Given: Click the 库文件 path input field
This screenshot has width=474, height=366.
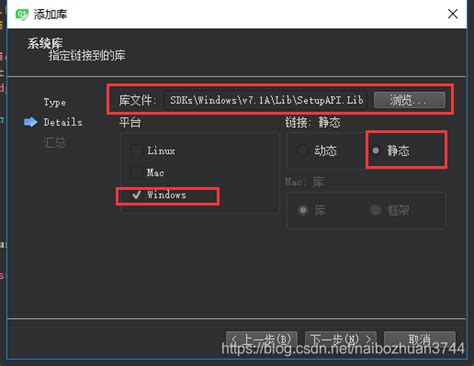Looking at the screenshot, I should pyautogui.click(x=266, y=100).
